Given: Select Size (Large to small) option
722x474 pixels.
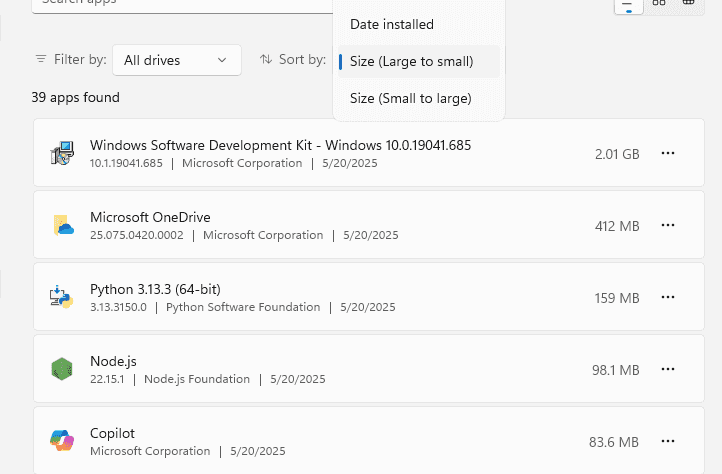Looking at the screenshot, I should click(411, 62).
